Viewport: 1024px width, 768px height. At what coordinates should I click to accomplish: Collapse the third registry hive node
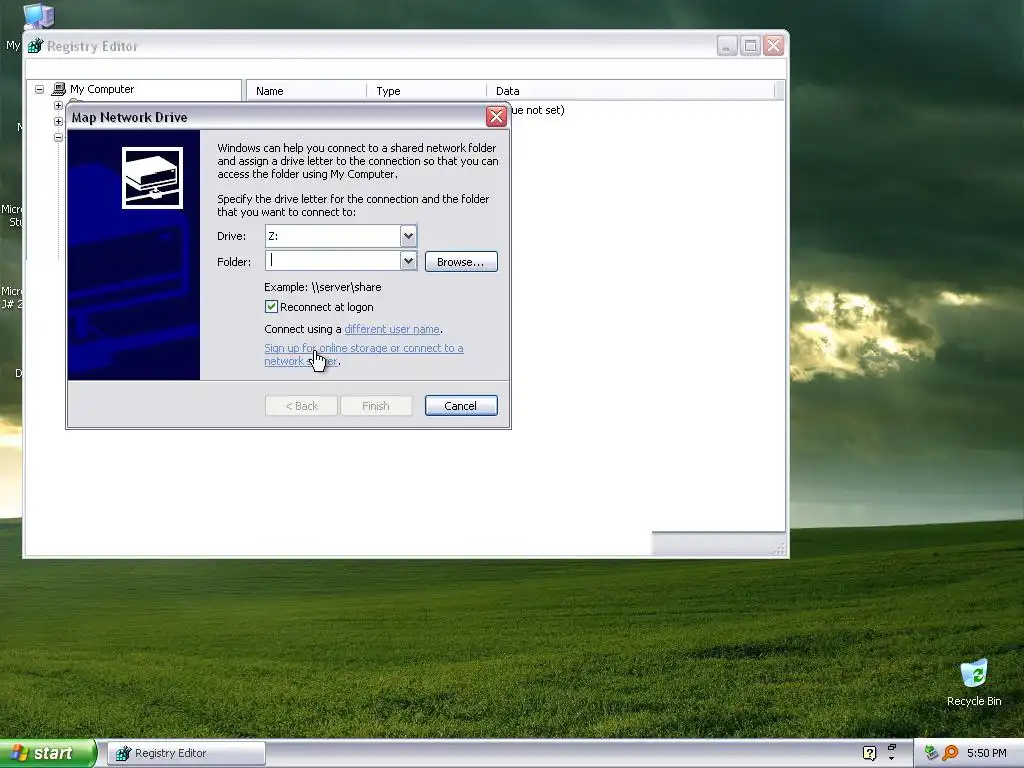(x=58, y=138)
